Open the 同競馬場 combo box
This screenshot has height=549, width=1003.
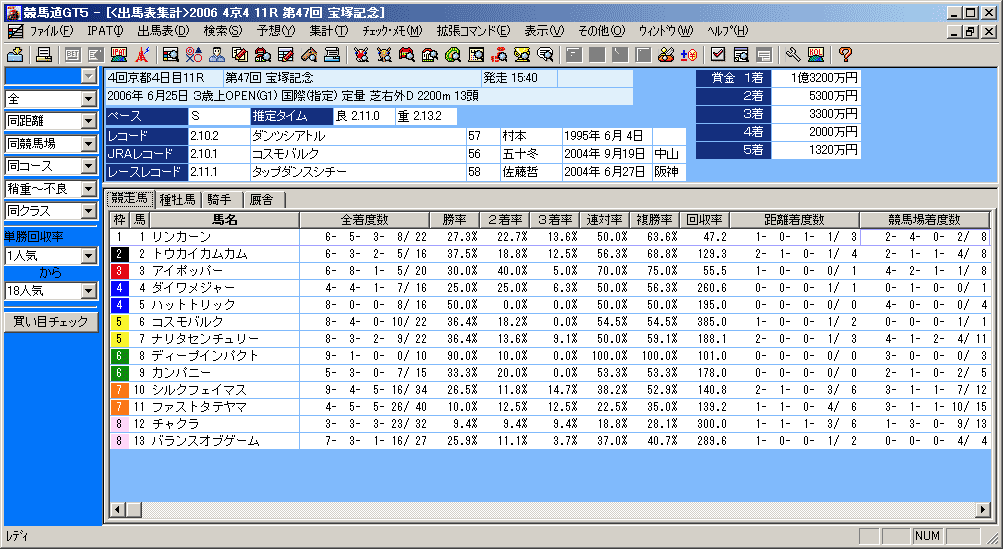pyautogui.click(x=89, y=144)
